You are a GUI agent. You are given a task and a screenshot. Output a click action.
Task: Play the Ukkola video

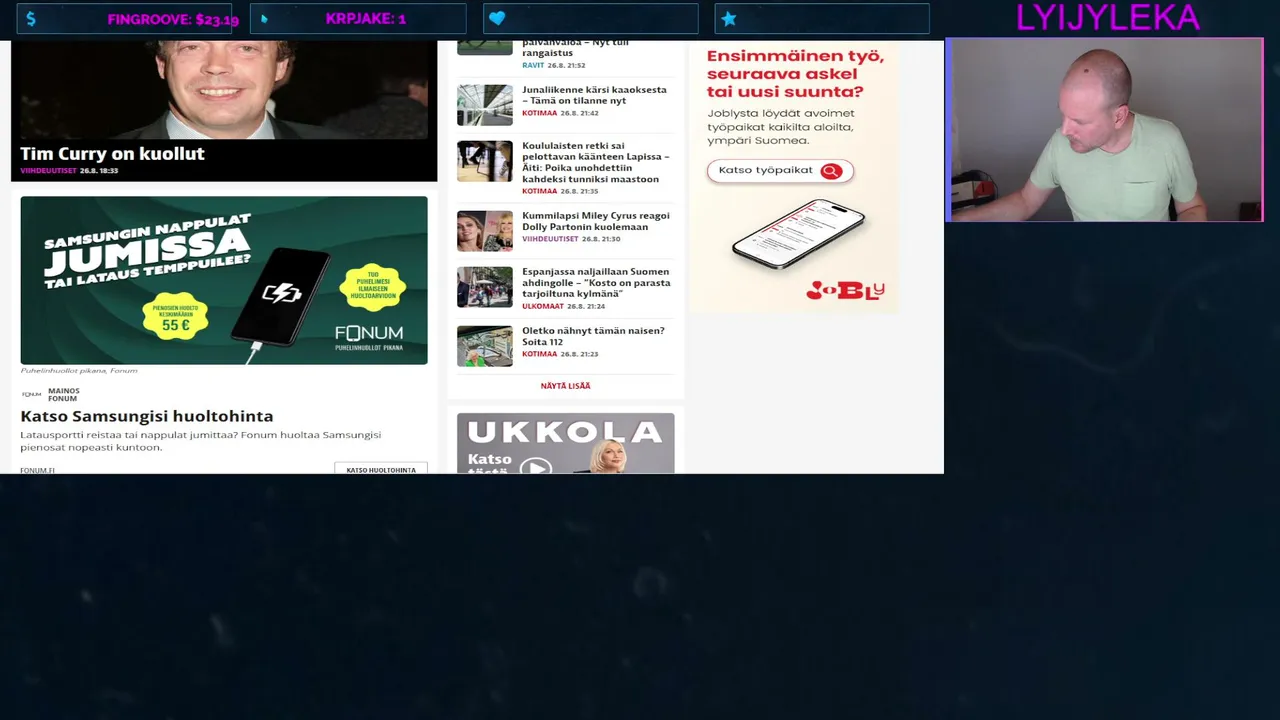click(x=535, y=466)
